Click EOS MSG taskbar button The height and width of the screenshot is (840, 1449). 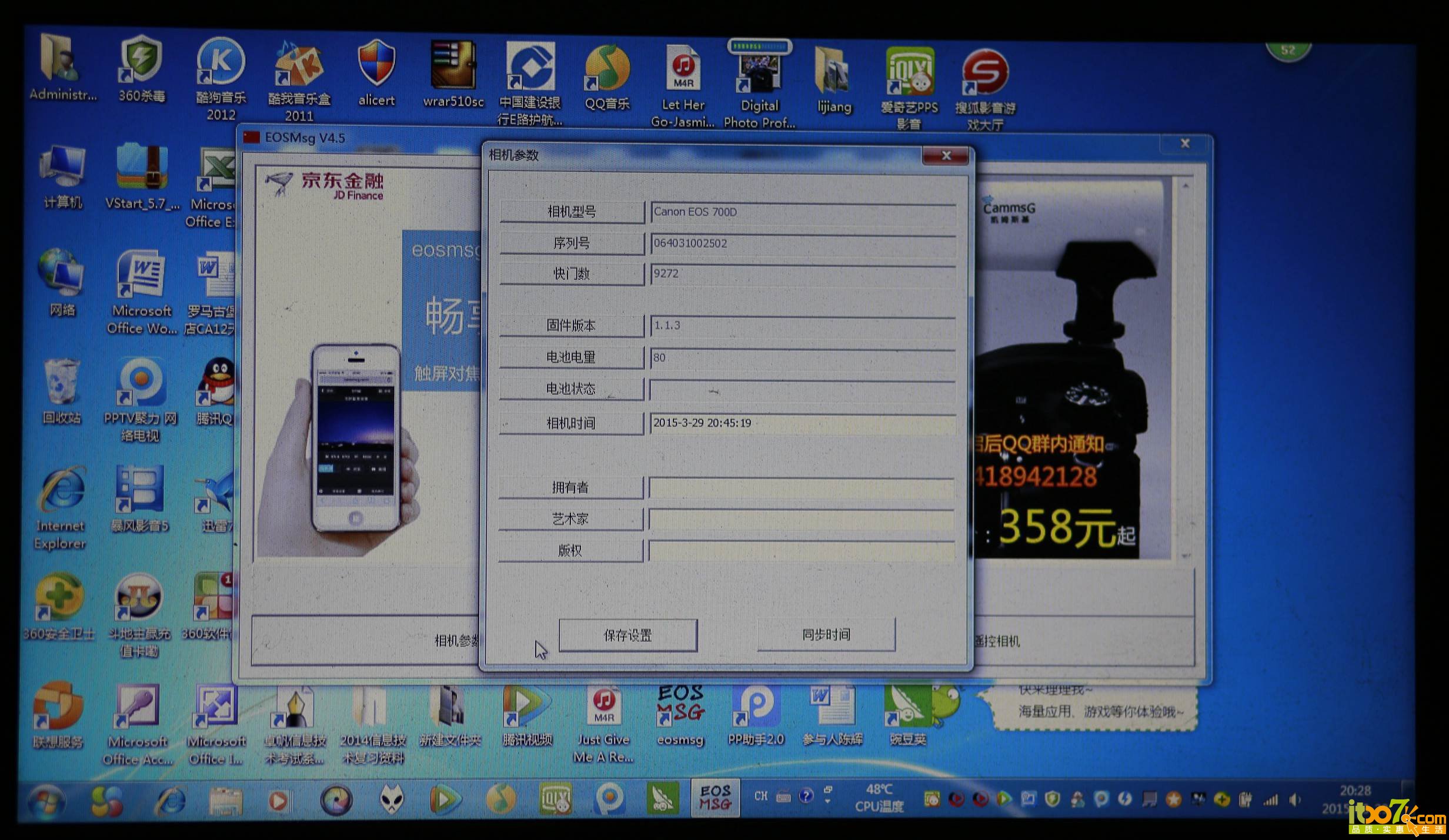tap(715, 798)
